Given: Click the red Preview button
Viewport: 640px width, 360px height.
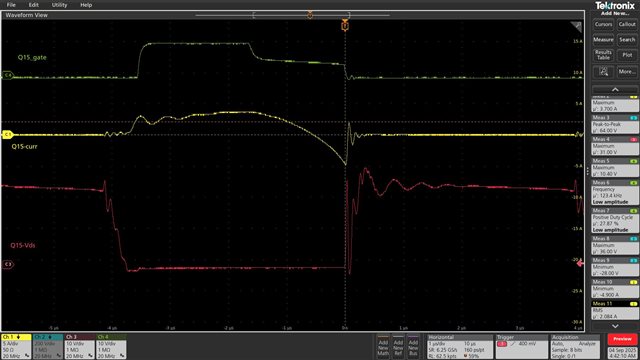Looking at the screenshot, I should 622,339.
